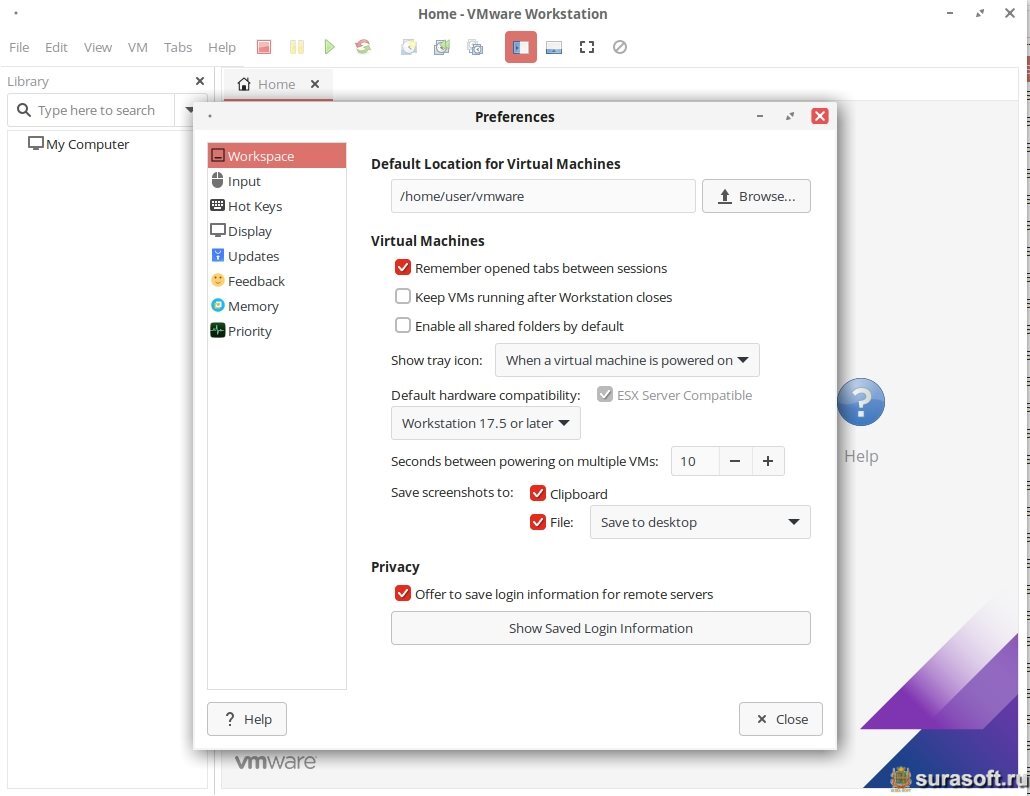The height and width of the screenshot is (796, 1030).
Task: Close the Home tab with its X
Action: point(315,84)
